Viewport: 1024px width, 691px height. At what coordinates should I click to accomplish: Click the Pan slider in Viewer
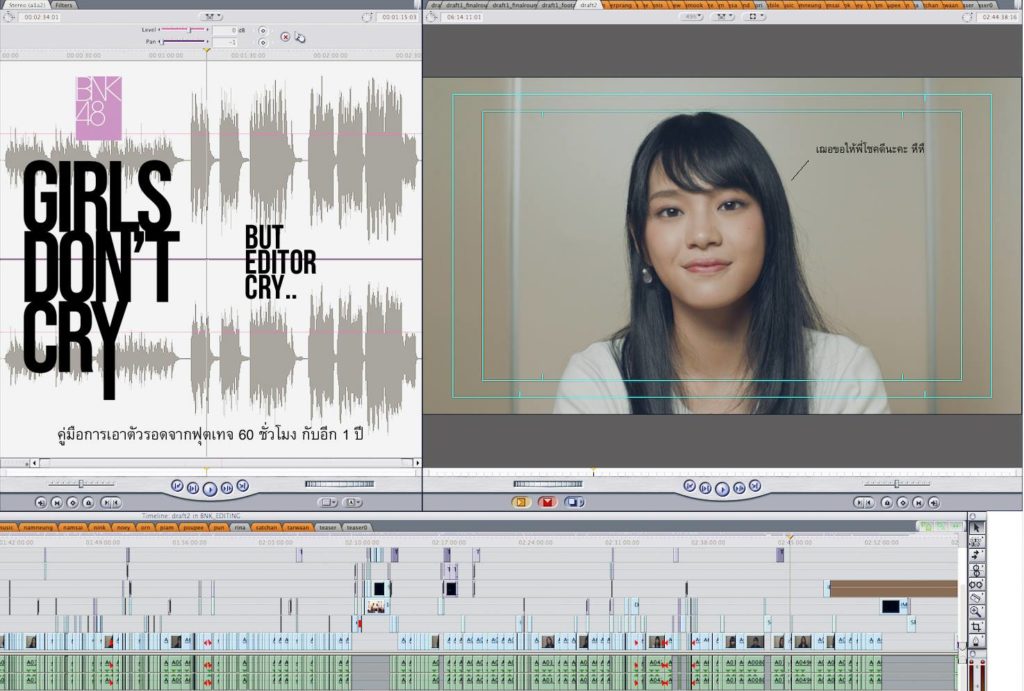click(x=184, y=42)
